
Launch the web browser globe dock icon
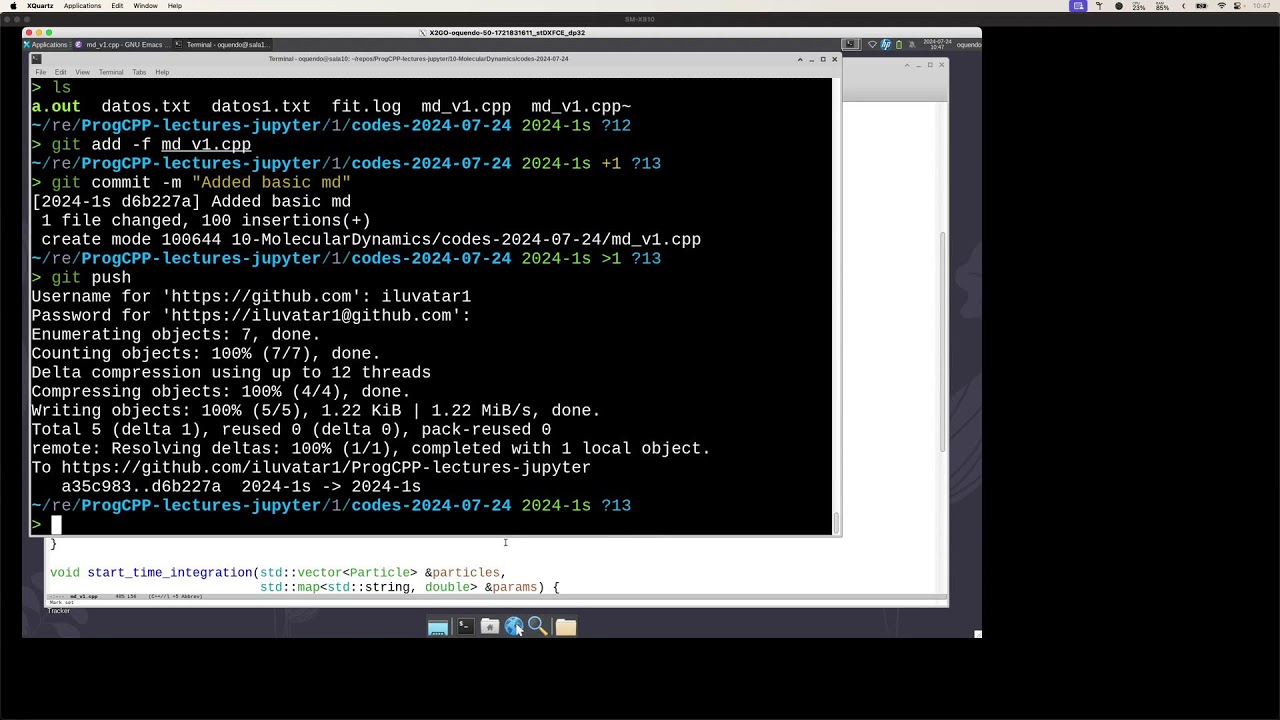coord(514,626)
